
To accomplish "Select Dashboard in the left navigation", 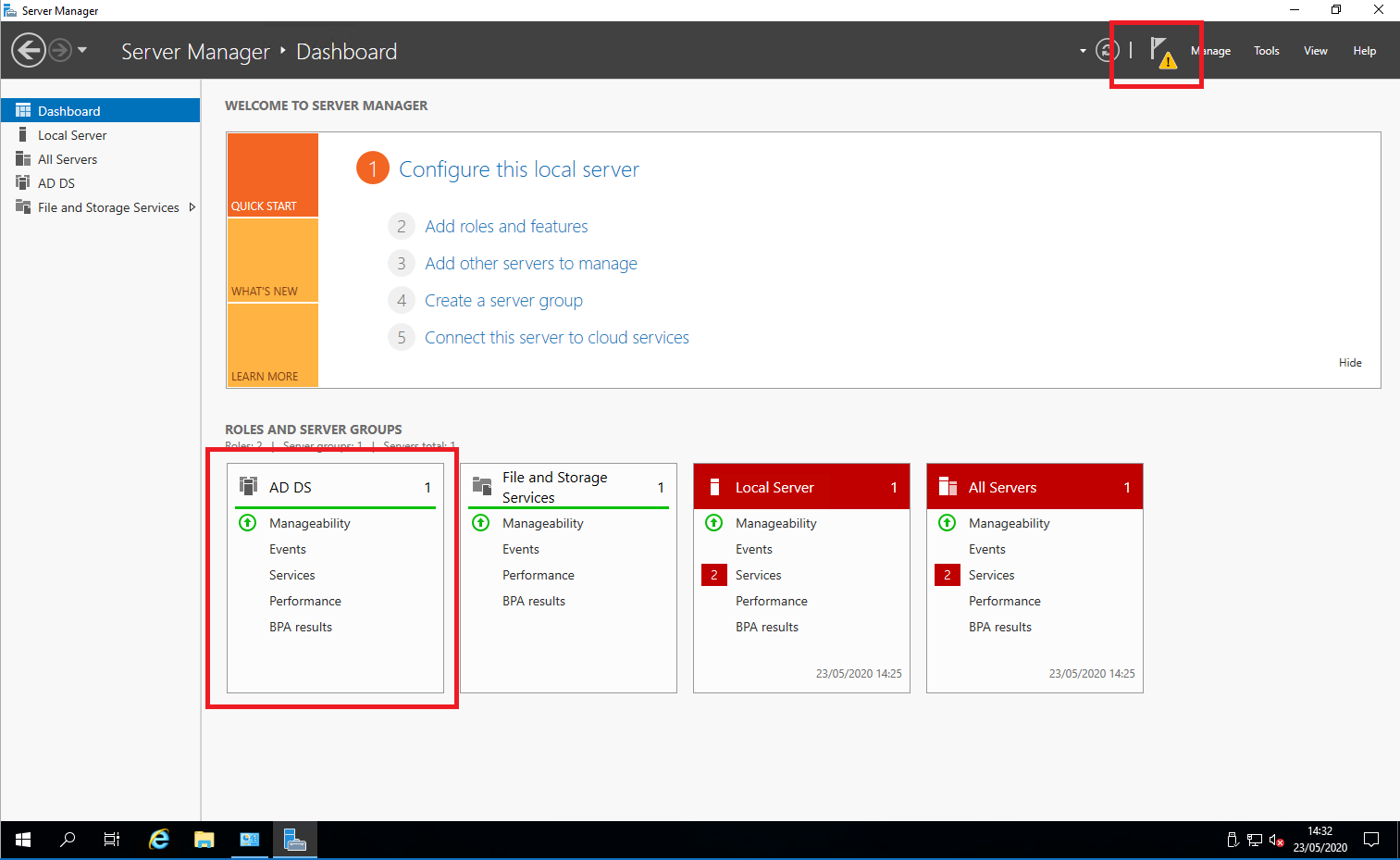I will tap(100, 110).
